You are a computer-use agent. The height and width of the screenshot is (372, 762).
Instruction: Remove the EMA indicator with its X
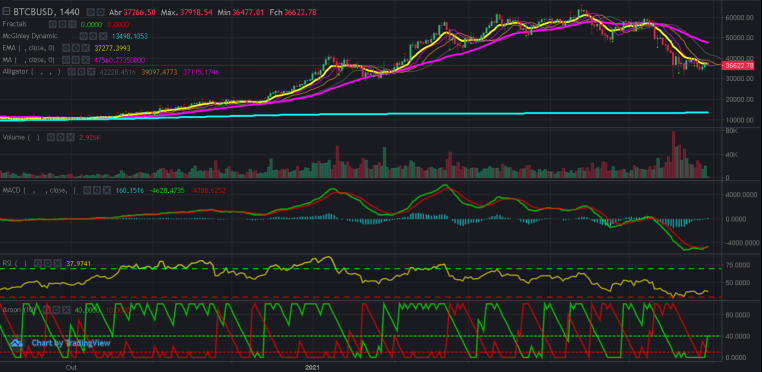pos(86,48)
